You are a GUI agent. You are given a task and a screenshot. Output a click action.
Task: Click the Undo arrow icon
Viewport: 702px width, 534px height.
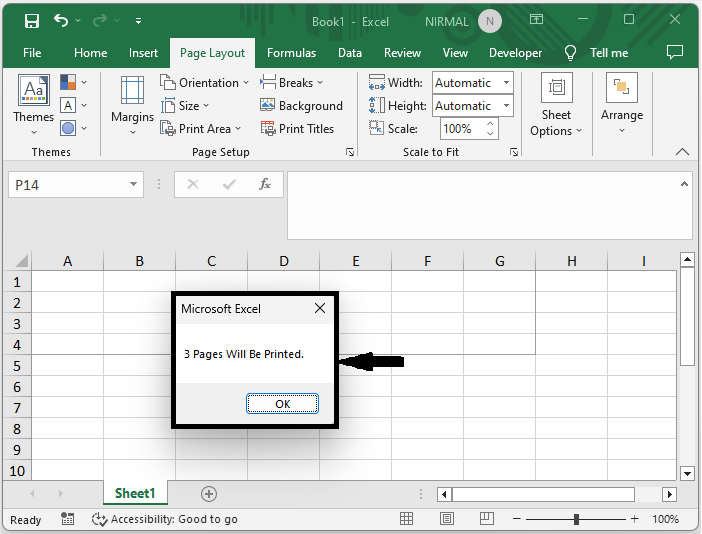62,20
